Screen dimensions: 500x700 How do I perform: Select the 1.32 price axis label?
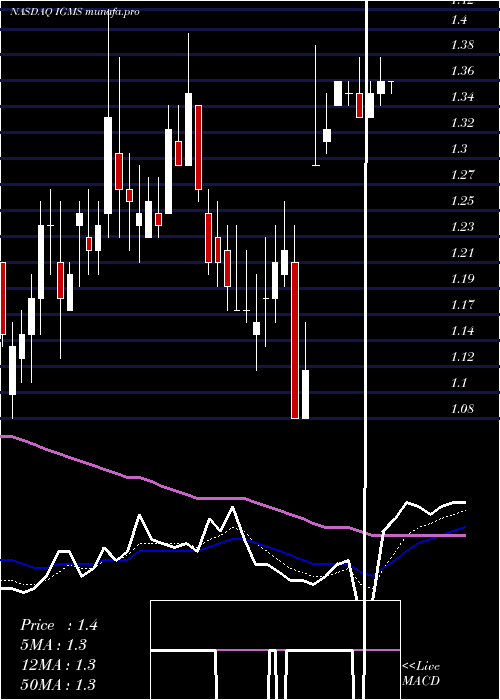pos(462,123)
